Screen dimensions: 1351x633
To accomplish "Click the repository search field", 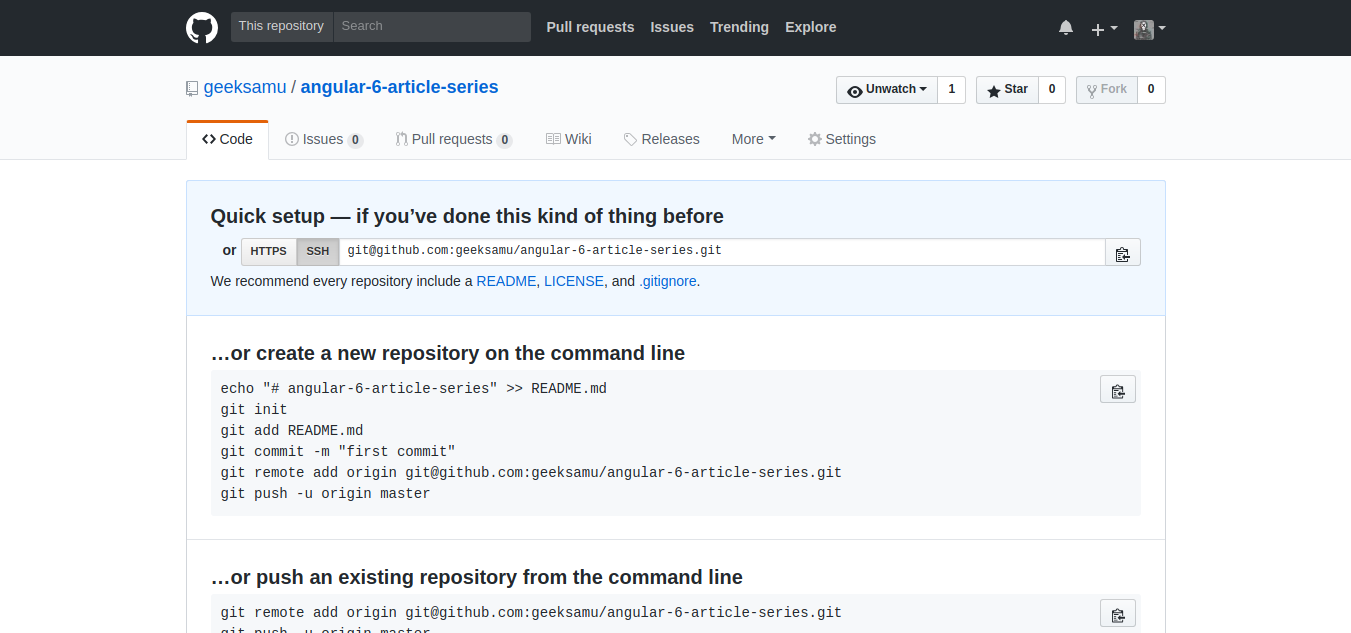I will 431,27.
